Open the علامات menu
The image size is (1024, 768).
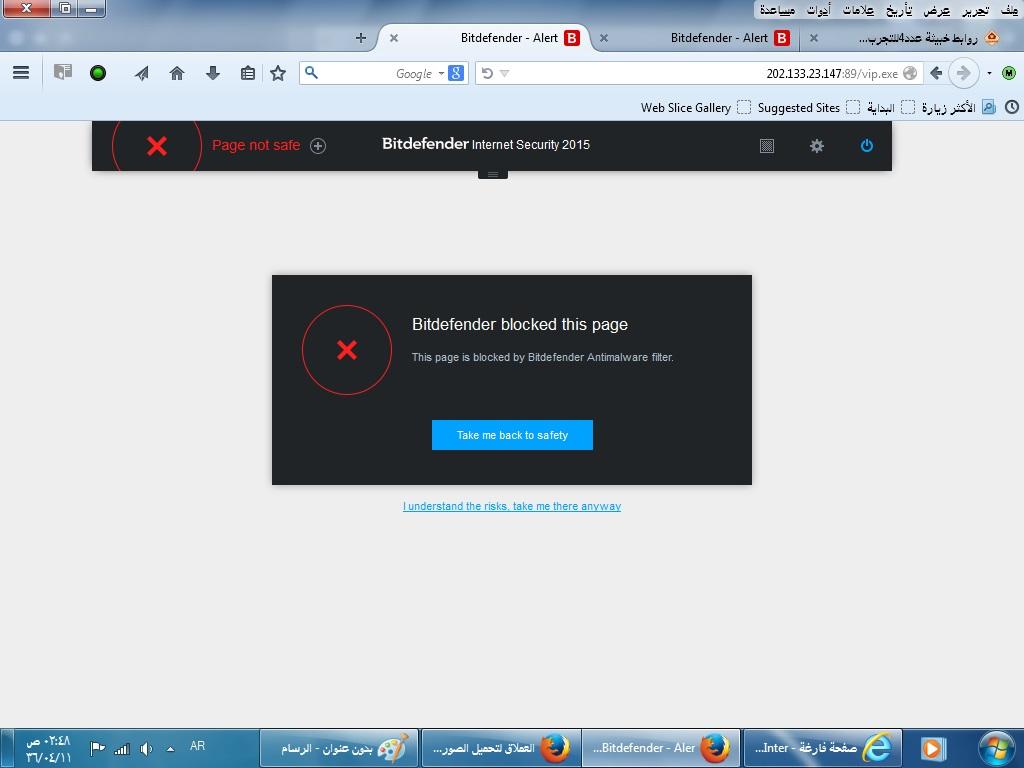coord(858,10)
